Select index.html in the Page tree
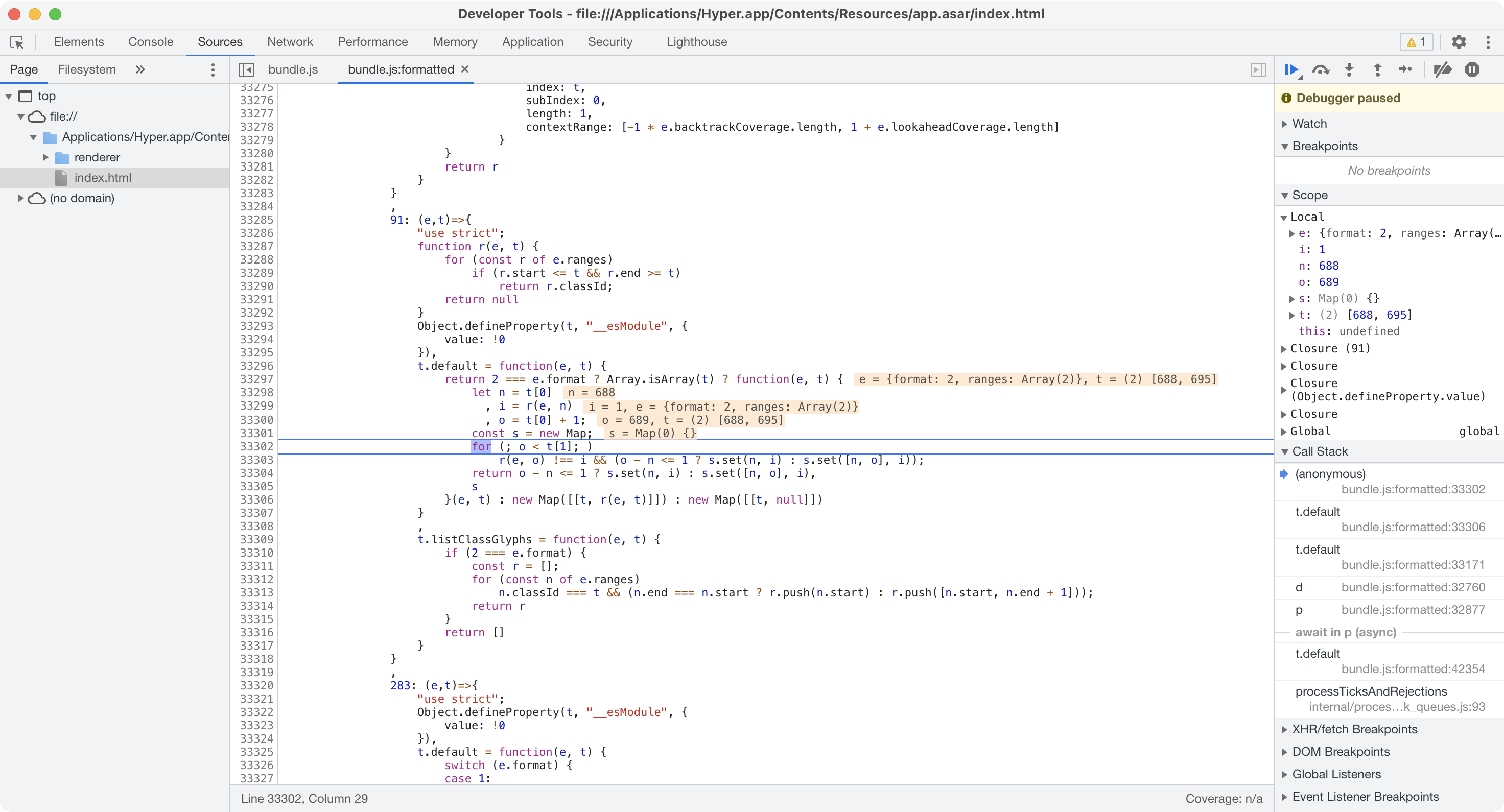This screenshot has width=1504, height=812. (103, 177)
